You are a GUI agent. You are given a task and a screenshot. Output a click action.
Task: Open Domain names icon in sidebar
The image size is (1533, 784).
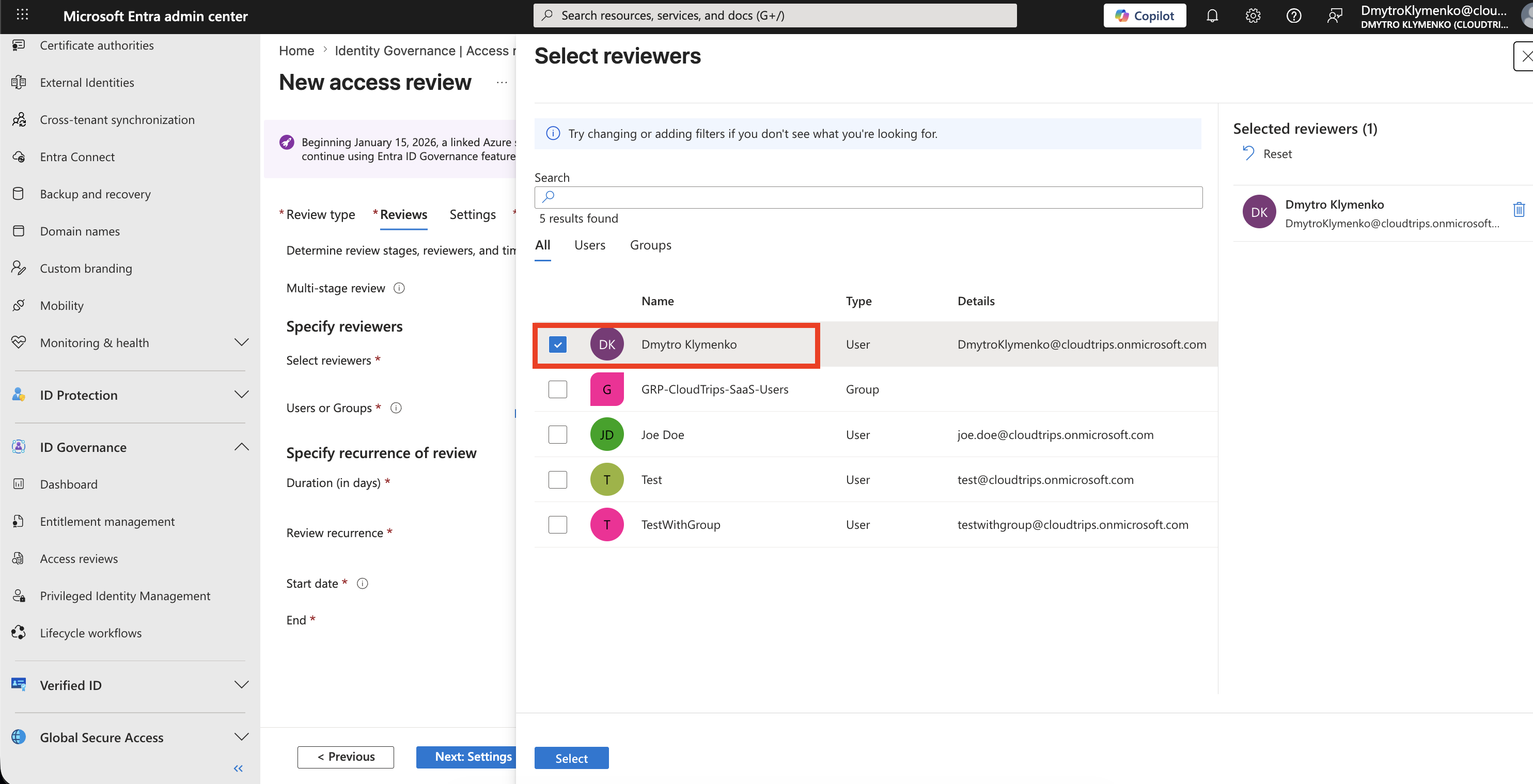19,231
